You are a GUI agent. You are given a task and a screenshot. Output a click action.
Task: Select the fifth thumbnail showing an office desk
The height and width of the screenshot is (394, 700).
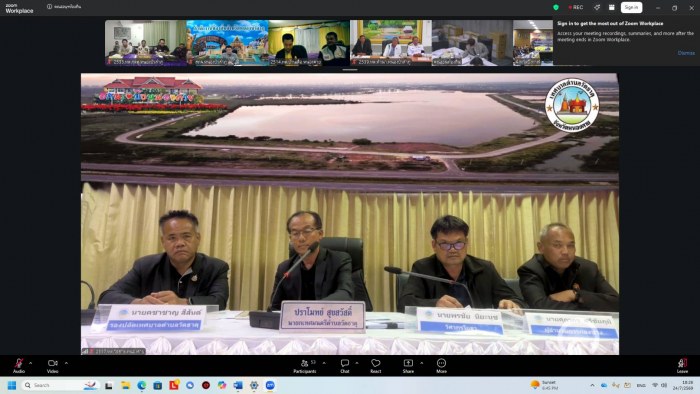tap(472, 43)
